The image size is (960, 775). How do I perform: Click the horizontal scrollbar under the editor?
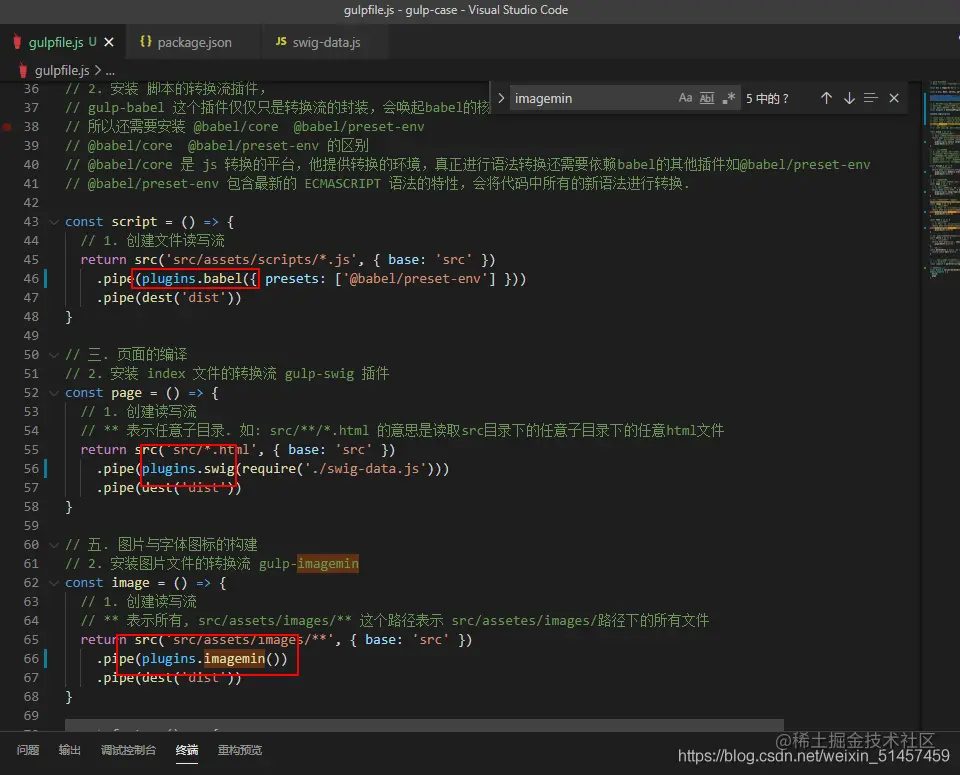[424, 725]
